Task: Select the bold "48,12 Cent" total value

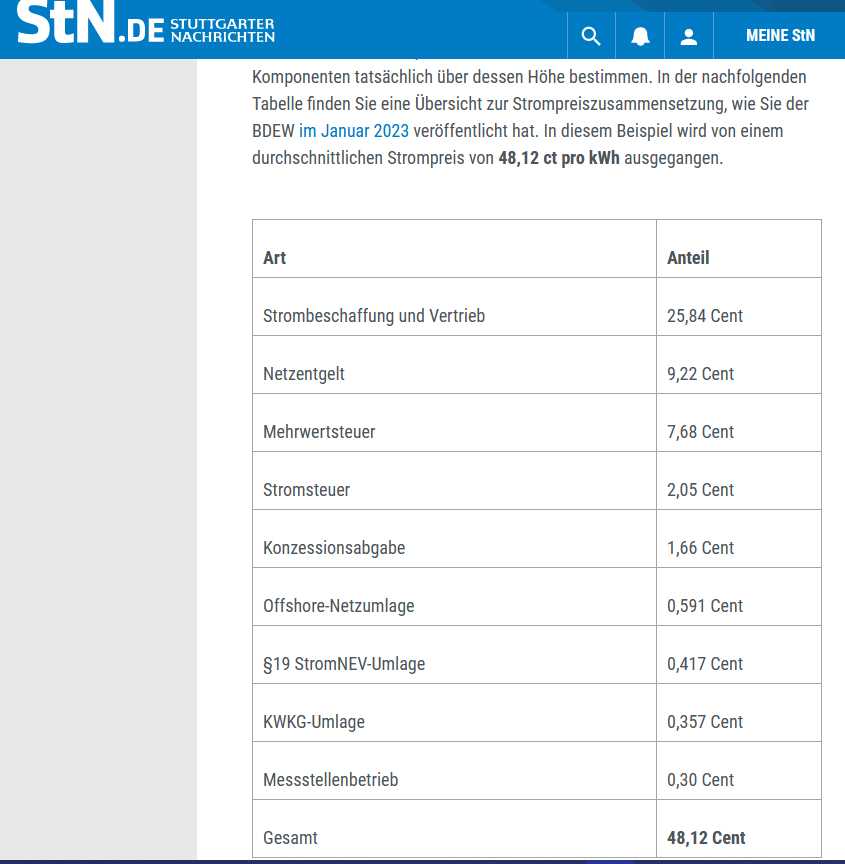Action: (x=706, y=838)
